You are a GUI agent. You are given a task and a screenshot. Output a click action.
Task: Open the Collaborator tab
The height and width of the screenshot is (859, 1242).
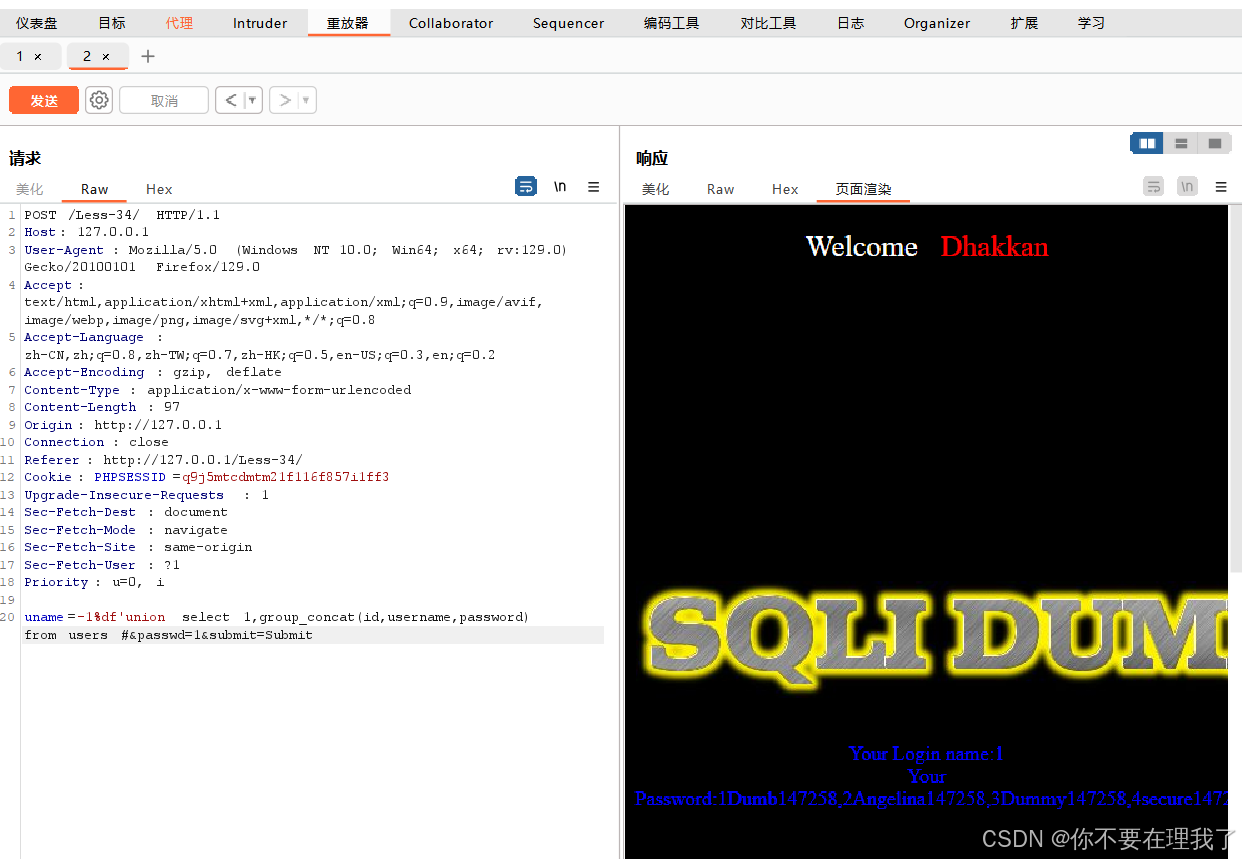click(451, 23)
